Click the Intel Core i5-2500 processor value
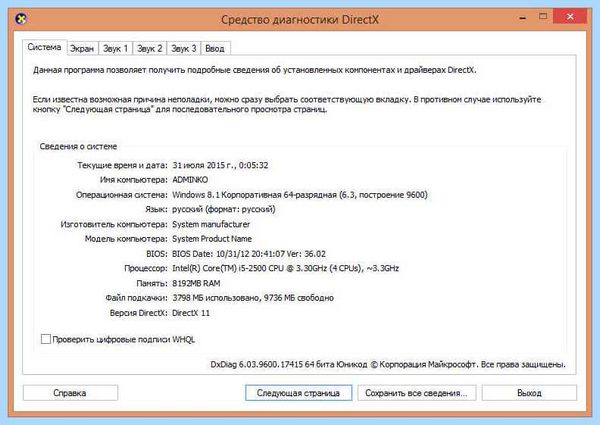This screenshot has width=600, height=425. pos(285,268)
